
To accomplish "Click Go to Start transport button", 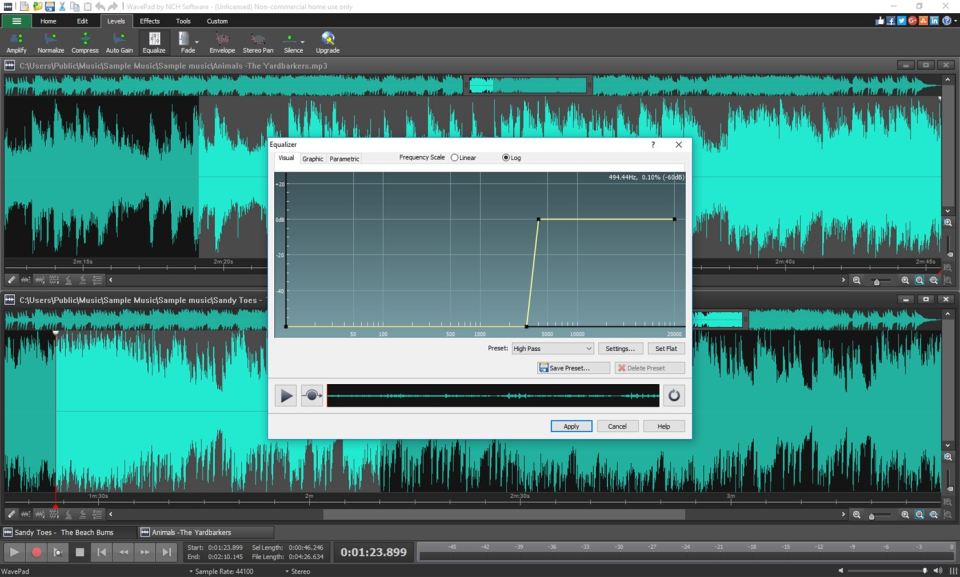I will (x=102, y=552).
